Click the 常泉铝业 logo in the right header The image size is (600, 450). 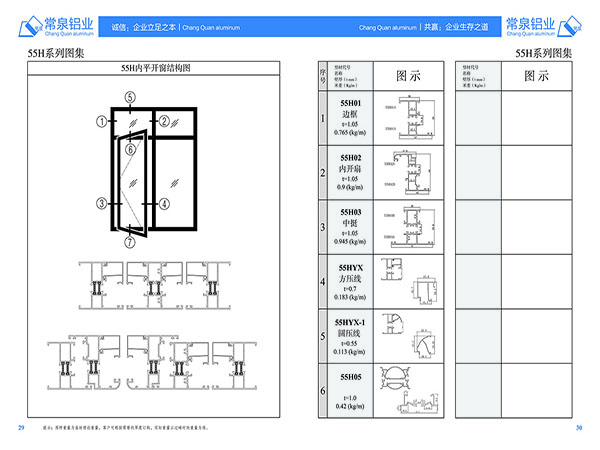tap(544, 26)
